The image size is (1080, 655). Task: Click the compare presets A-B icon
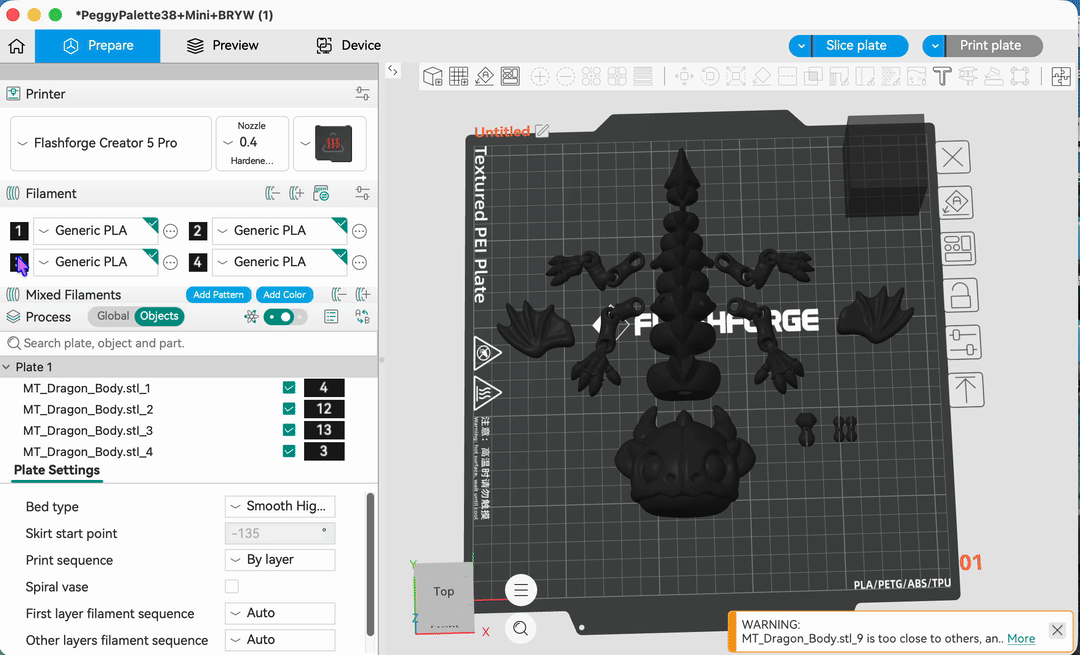click(362, 317)
